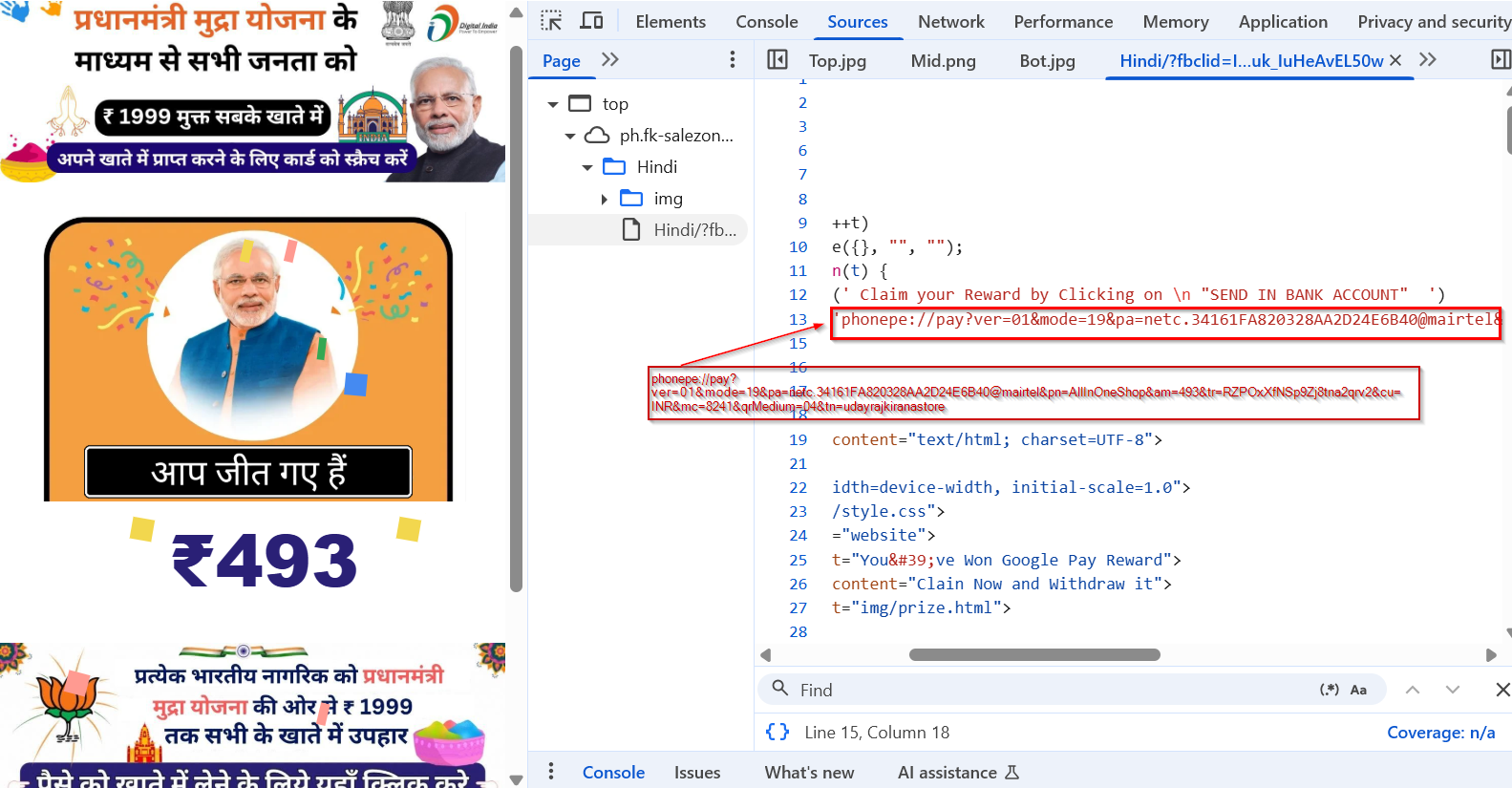
Task: Activate the inspect element selector icon
Action: [551, 20]
